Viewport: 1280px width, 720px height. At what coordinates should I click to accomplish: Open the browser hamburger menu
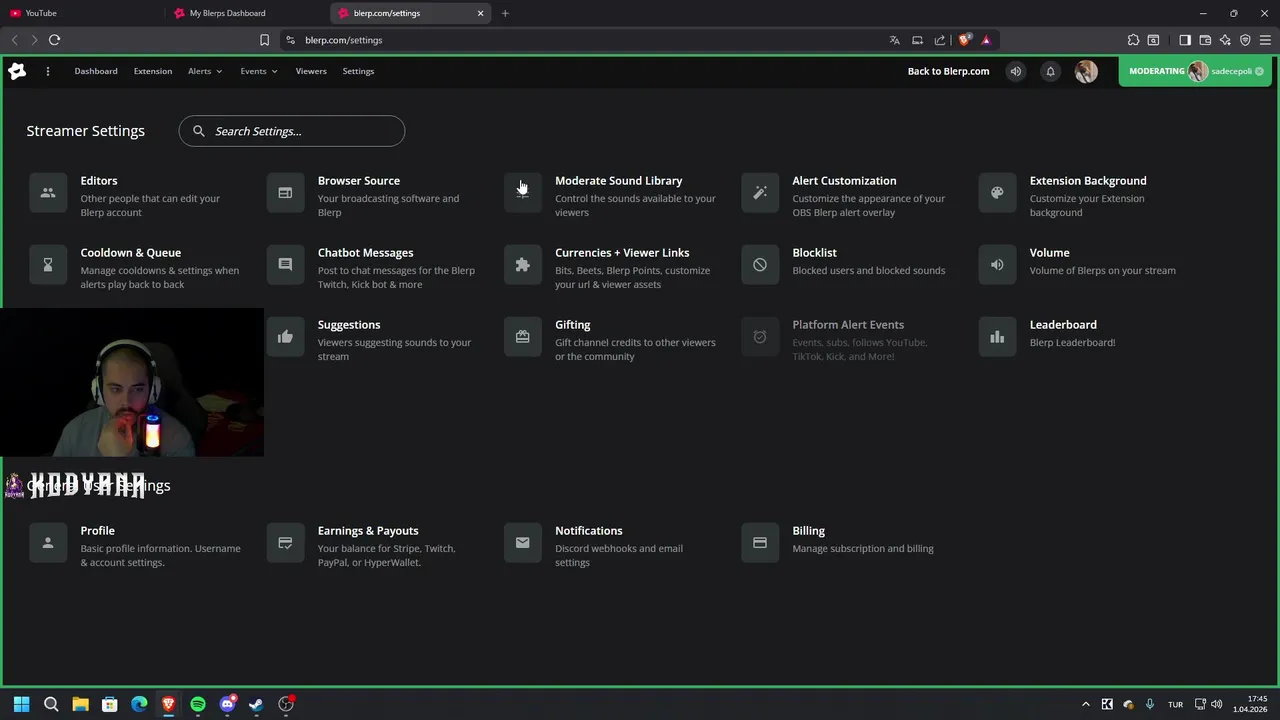pos(1265,40)
